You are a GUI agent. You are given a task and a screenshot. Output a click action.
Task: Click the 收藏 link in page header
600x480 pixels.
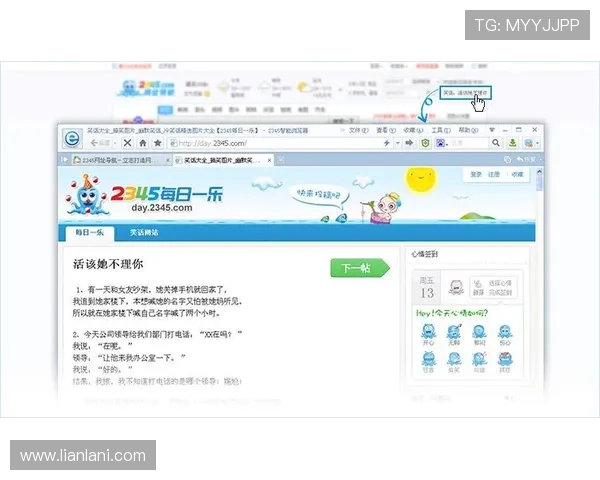pyautogui.click(x=517, y=174)
